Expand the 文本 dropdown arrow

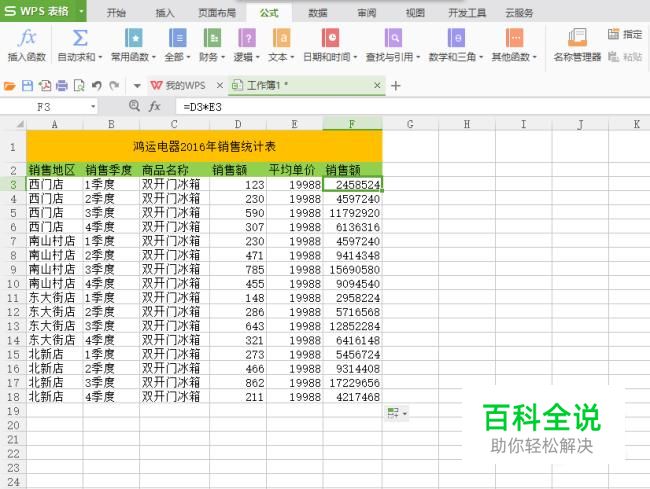292,57
